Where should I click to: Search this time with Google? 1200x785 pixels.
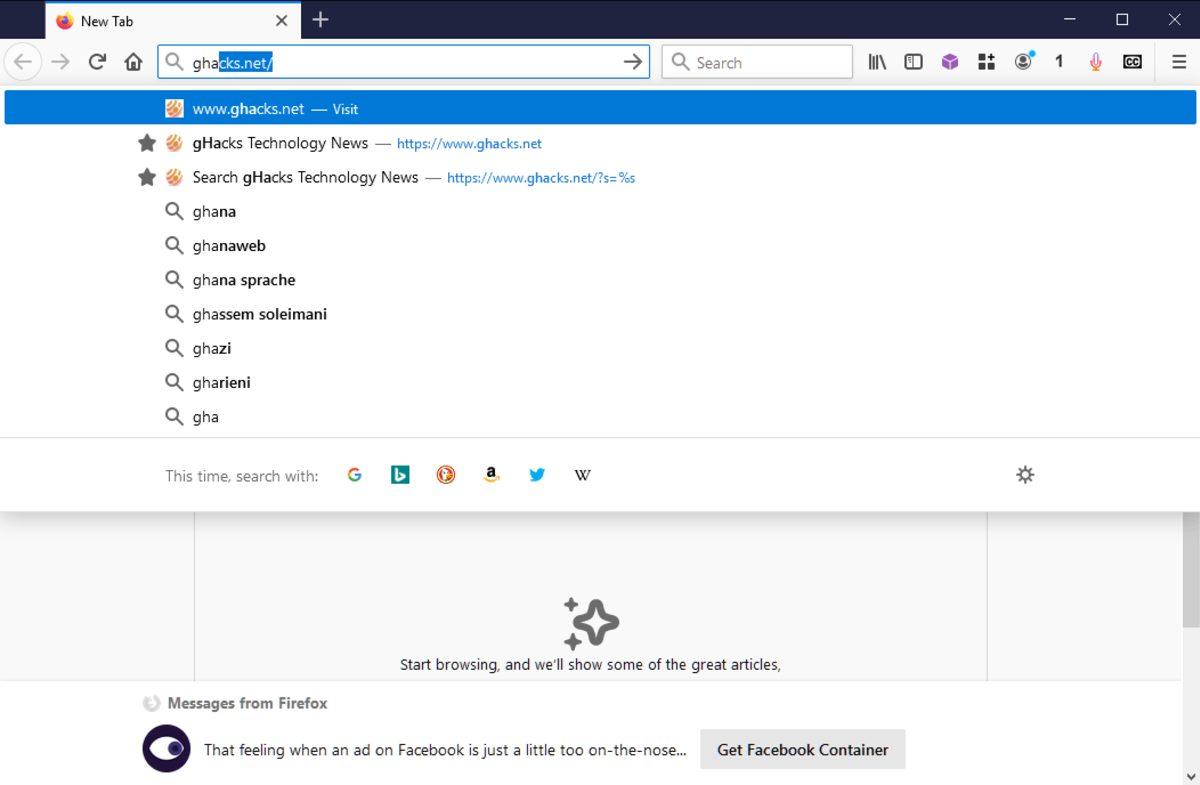click(x=354, y=474)
